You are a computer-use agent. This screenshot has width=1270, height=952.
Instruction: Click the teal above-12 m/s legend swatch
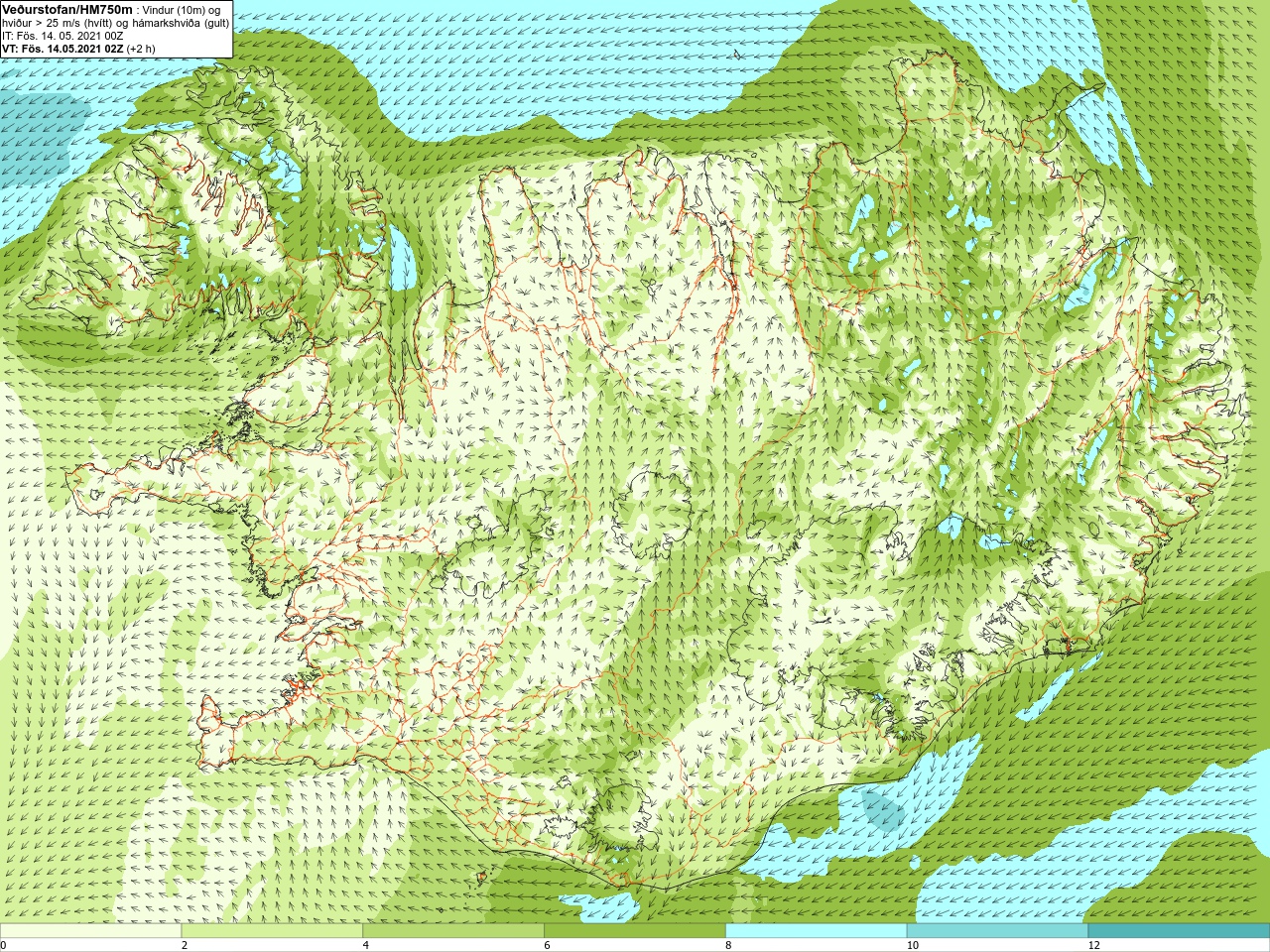coord(1179,931)
